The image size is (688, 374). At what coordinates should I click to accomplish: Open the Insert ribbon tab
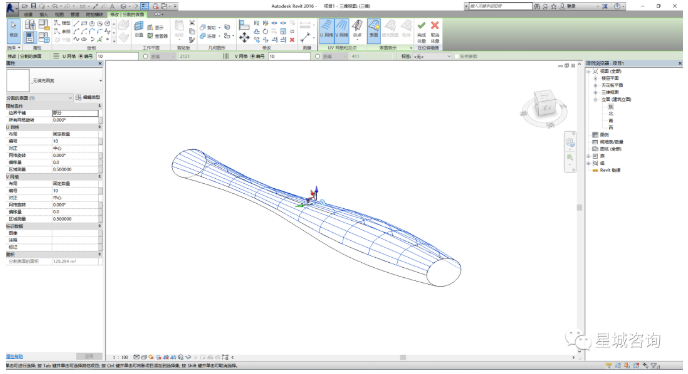click(x=44, y=14)
